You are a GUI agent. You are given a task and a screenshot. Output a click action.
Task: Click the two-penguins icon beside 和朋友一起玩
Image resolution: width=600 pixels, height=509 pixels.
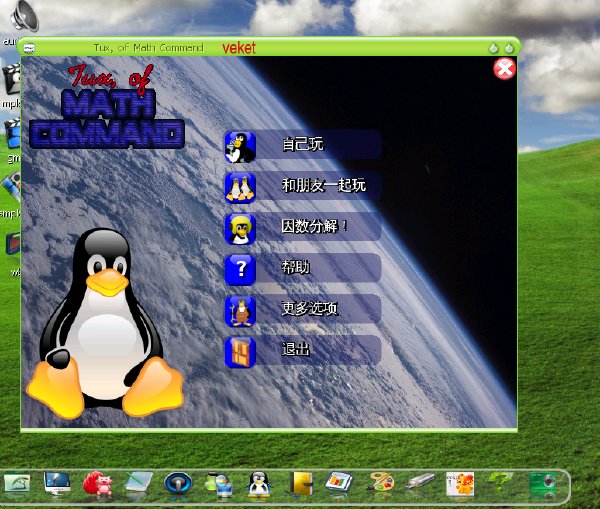point(240,188)
